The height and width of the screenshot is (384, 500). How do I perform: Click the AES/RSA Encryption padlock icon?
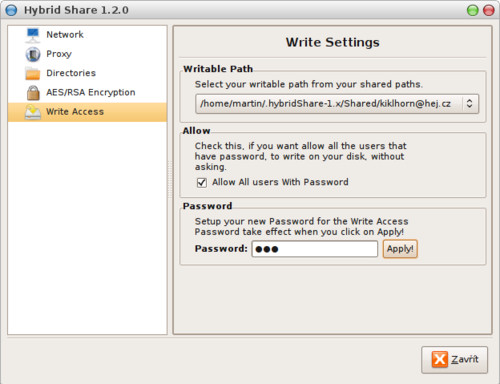[33, 93]
